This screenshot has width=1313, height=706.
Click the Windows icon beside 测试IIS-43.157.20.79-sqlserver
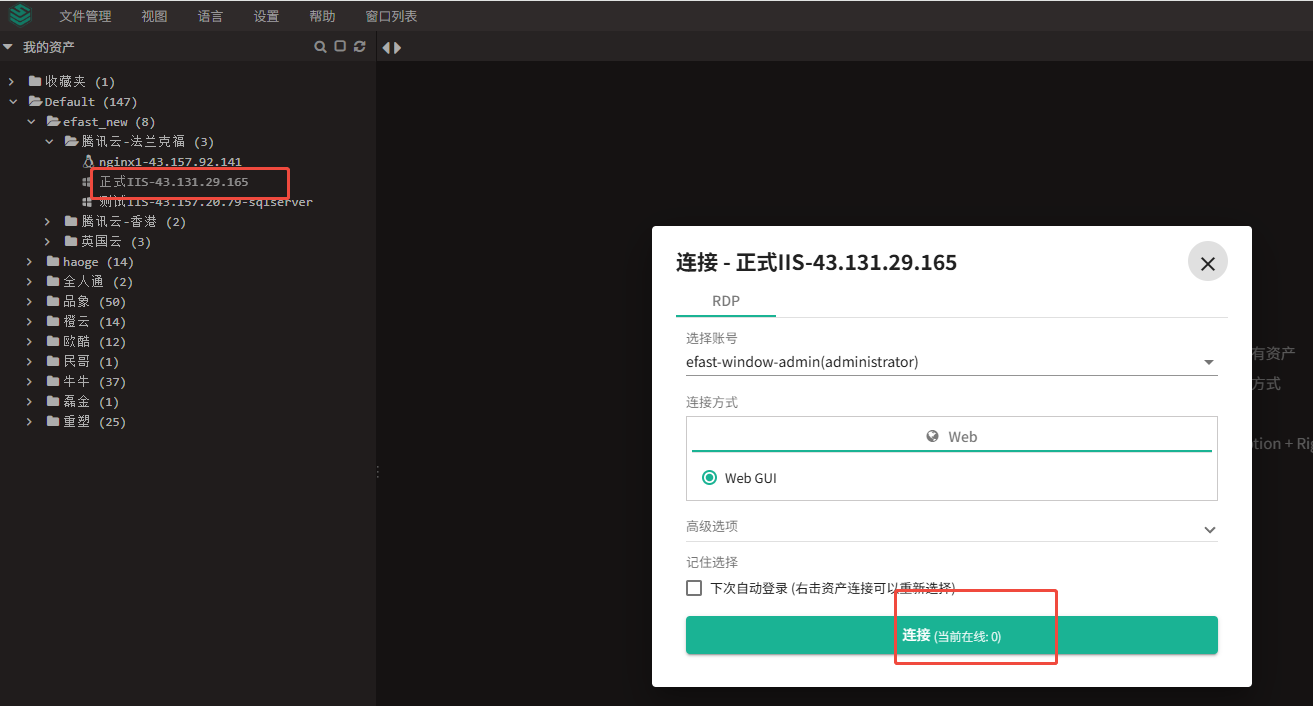88,202
